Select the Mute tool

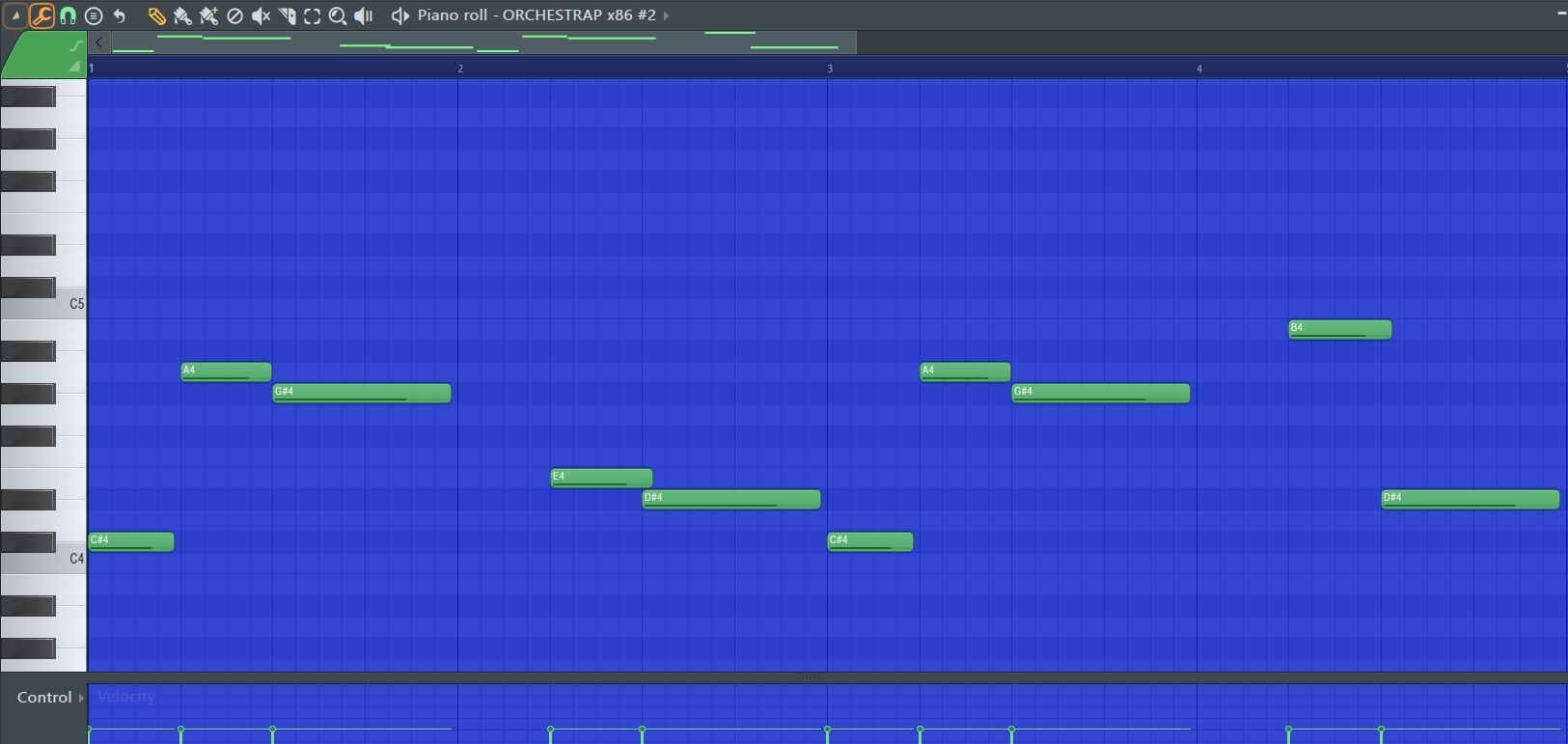coord(261,15)
